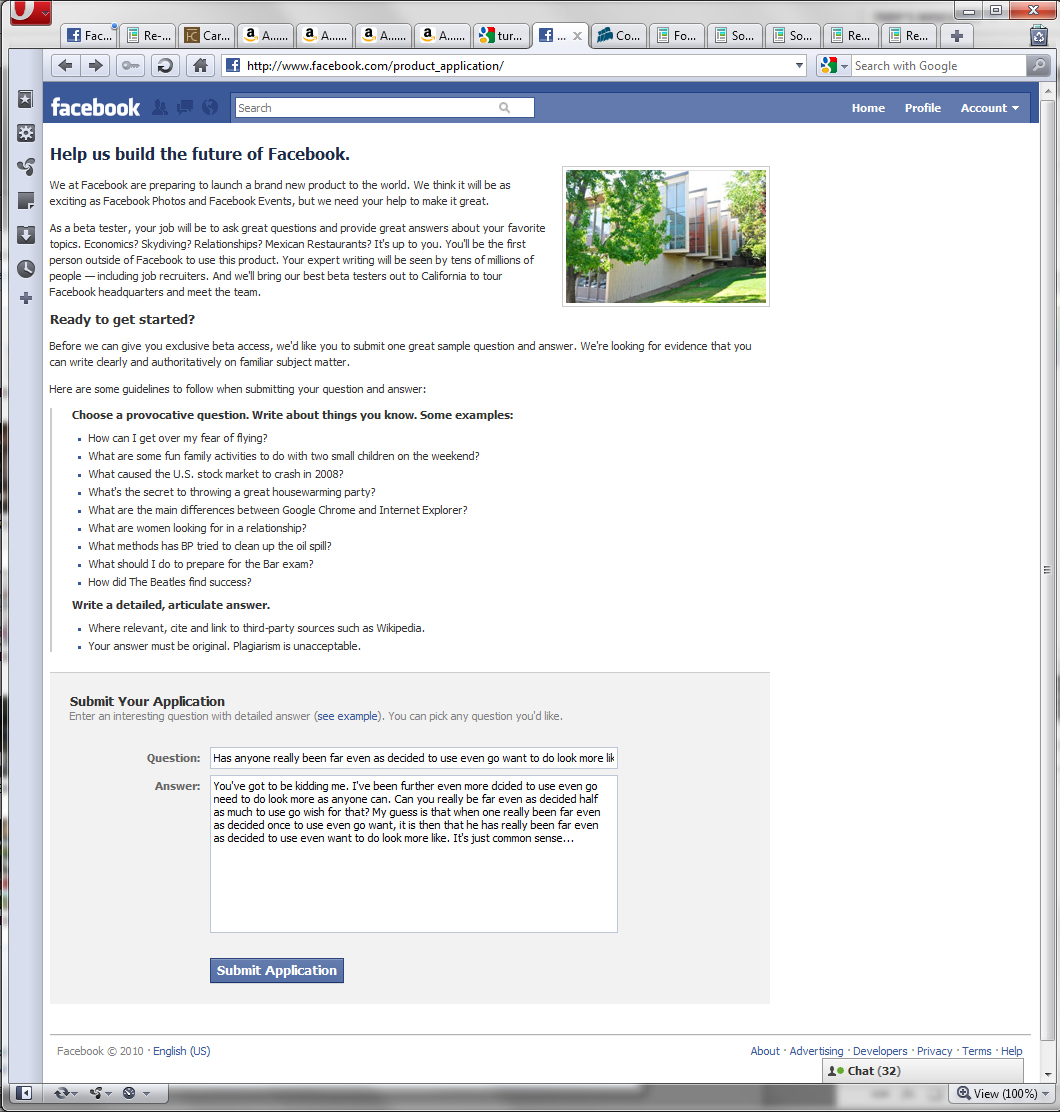1060x1112 pixels.
Task: Toggle the side panel from status bar
Action: click(24, 1093)
